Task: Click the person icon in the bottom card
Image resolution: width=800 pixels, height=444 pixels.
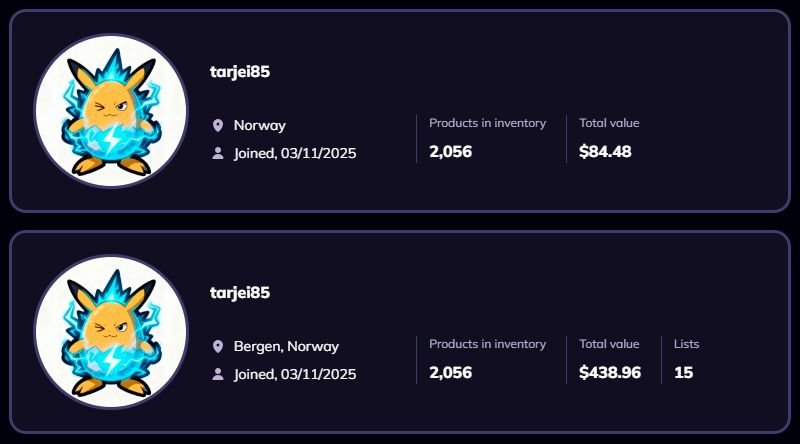Action: (x=218, y=374)
